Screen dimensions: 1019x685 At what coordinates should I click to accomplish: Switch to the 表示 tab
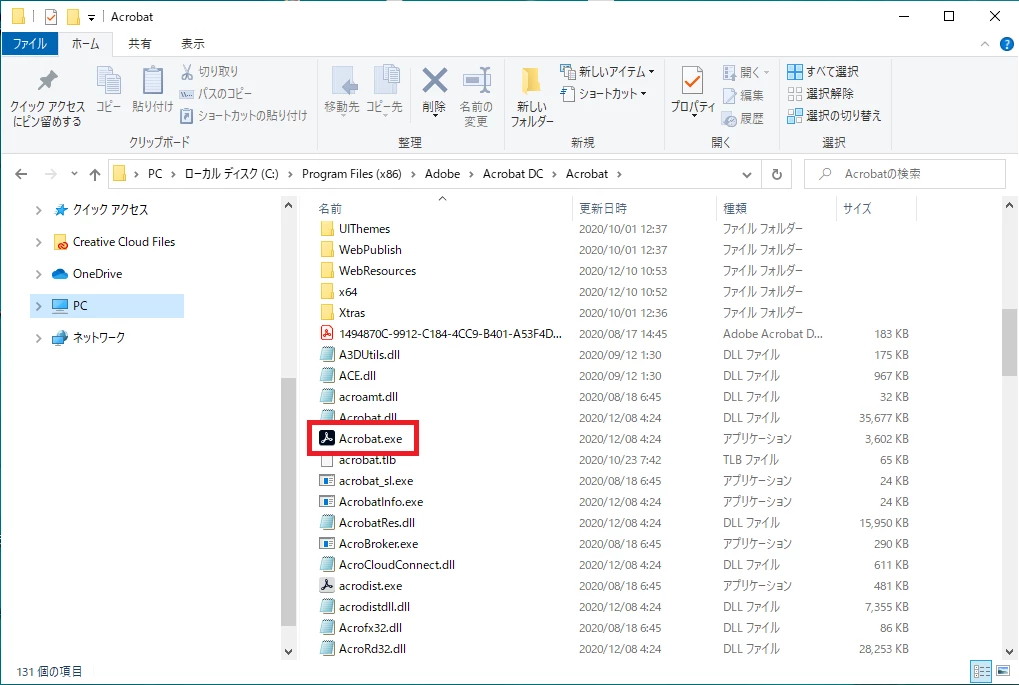tap(192, 44)
